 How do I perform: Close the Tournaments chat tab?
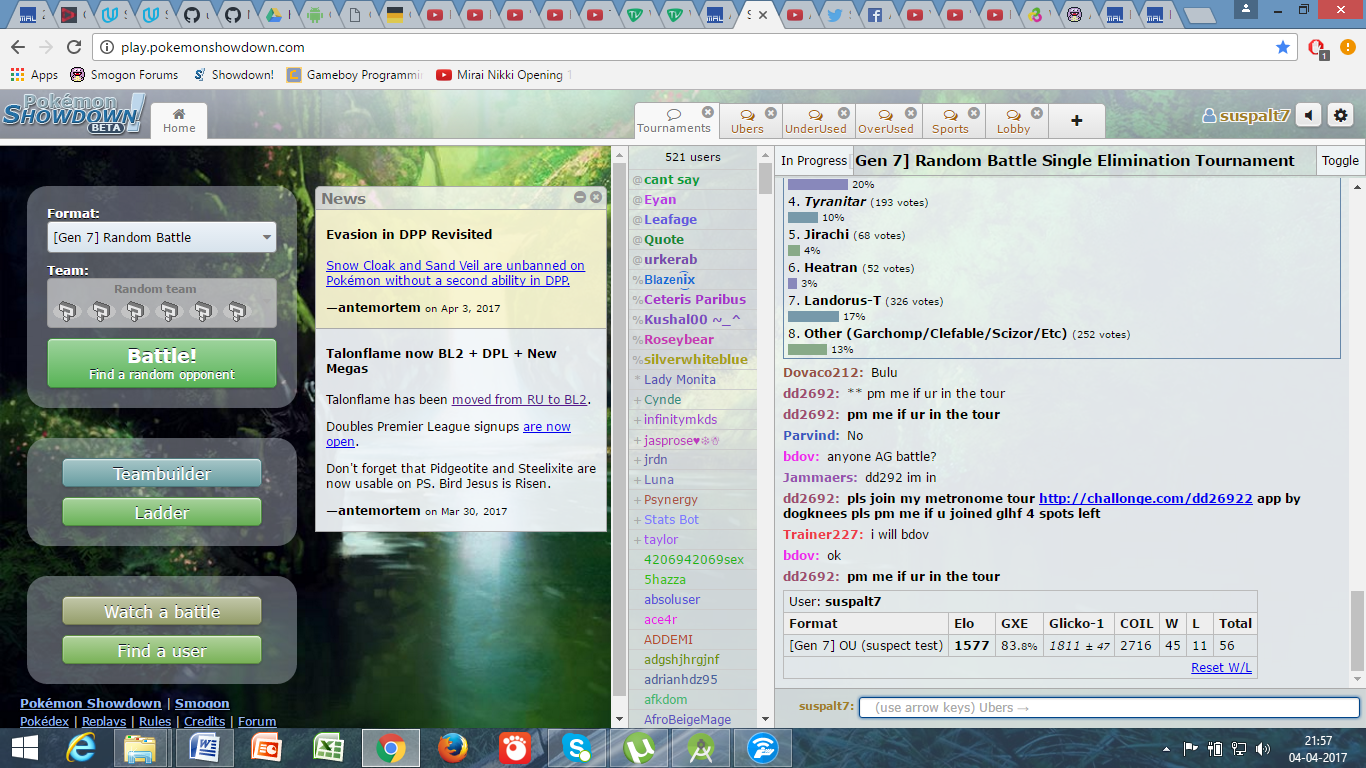[708, 113]
